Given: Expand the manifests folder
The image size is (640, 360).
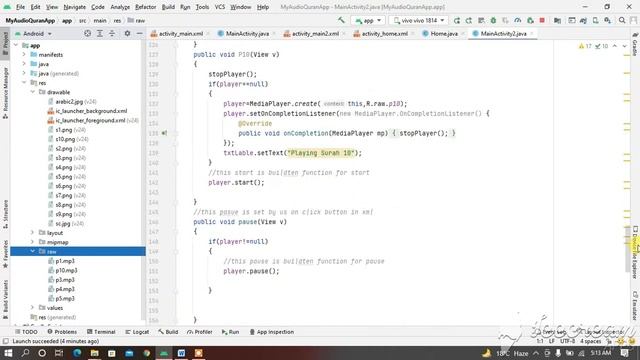Looking at the screenshot, I should click(x=24, y=54).
